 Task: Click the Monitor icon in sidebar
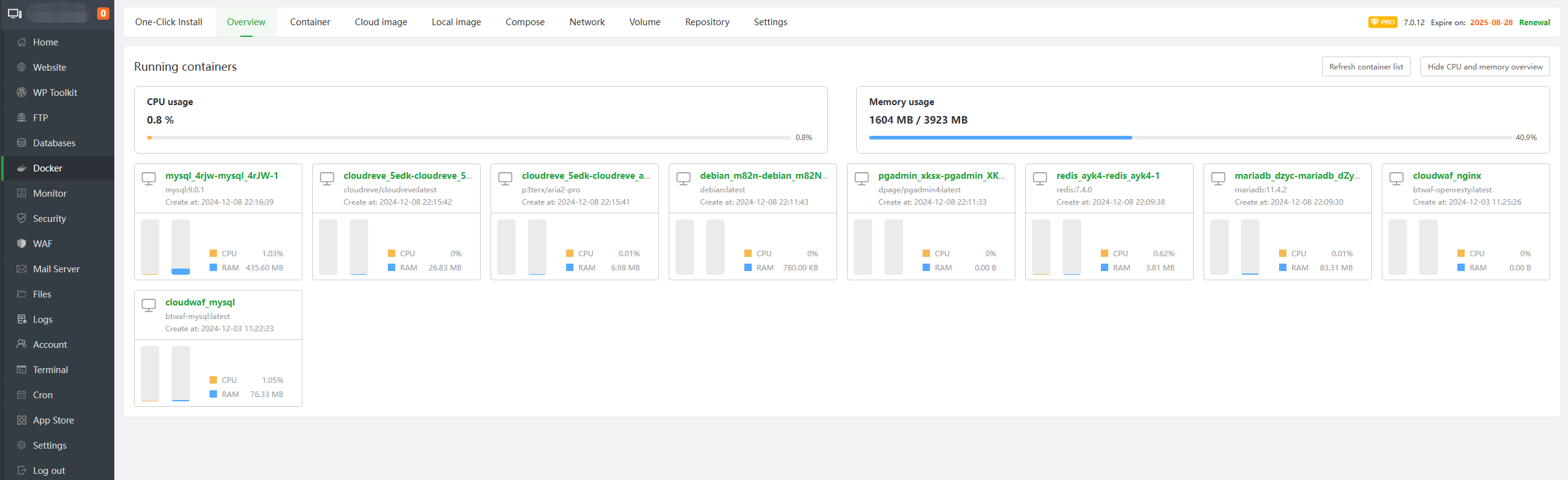[22, 193]
